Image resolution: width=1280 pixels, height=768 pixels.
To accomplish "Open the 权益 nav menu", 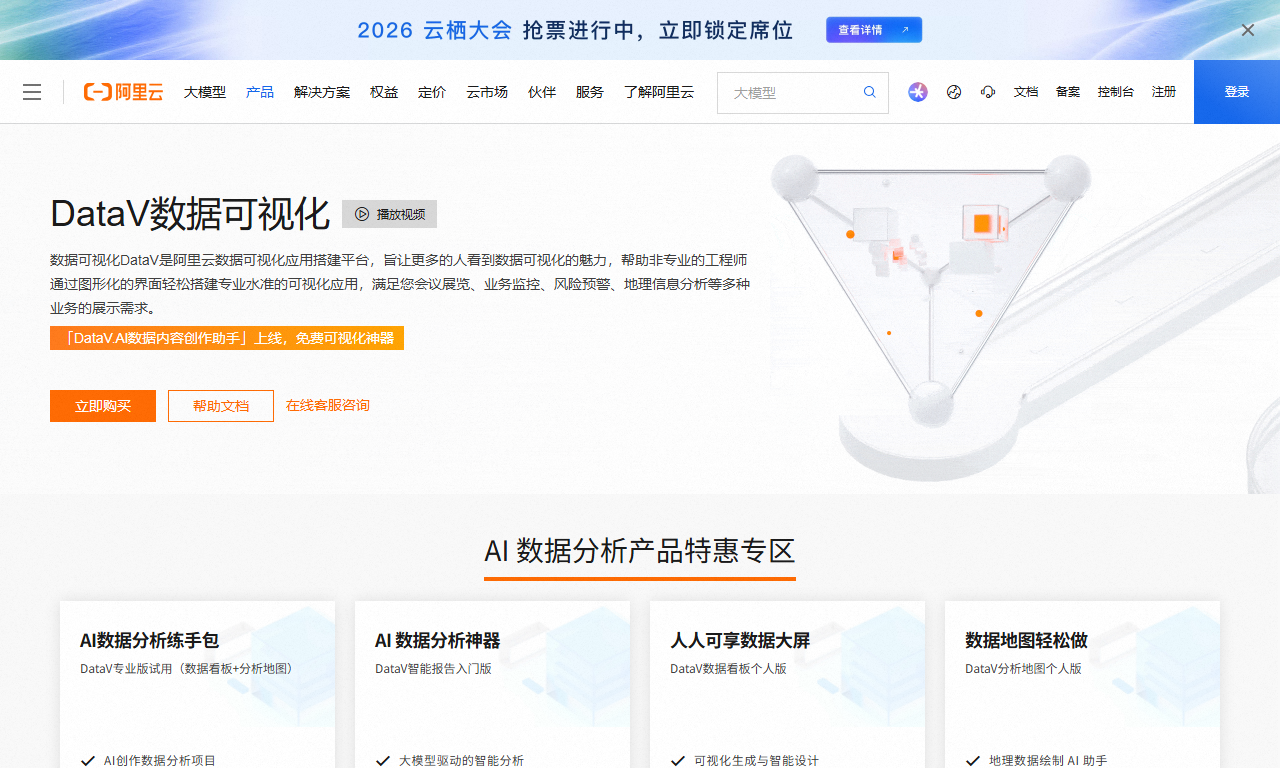I will tap(384, 92).
